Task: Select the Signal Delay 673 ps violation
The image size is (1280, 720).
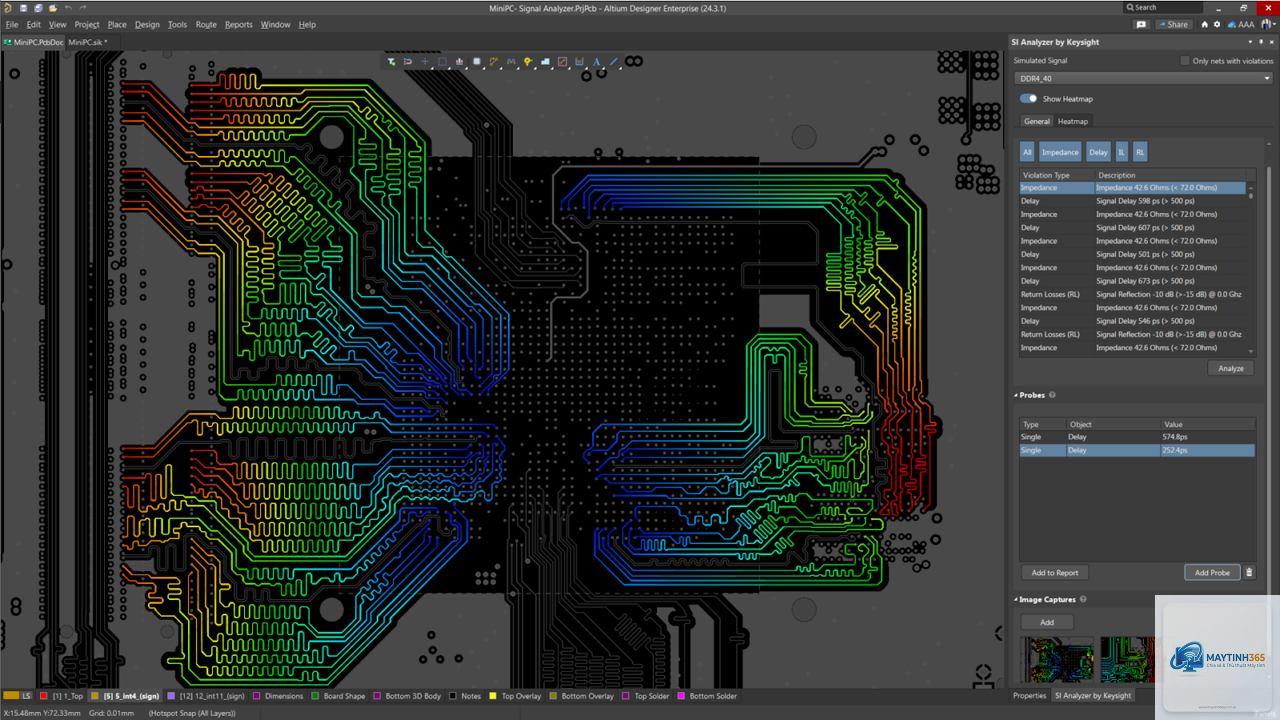Action: coord(1132,281)
